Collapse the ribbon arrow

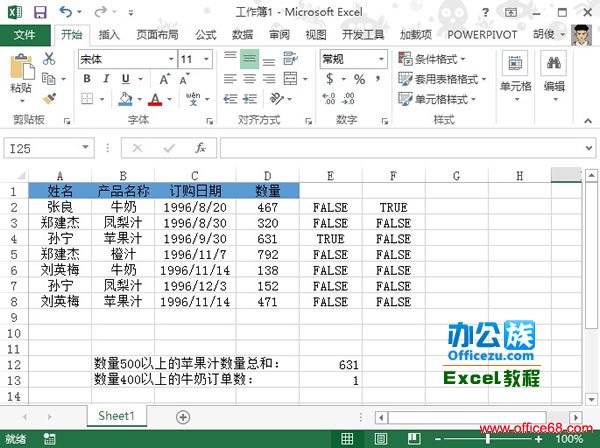tap(588, 121)
